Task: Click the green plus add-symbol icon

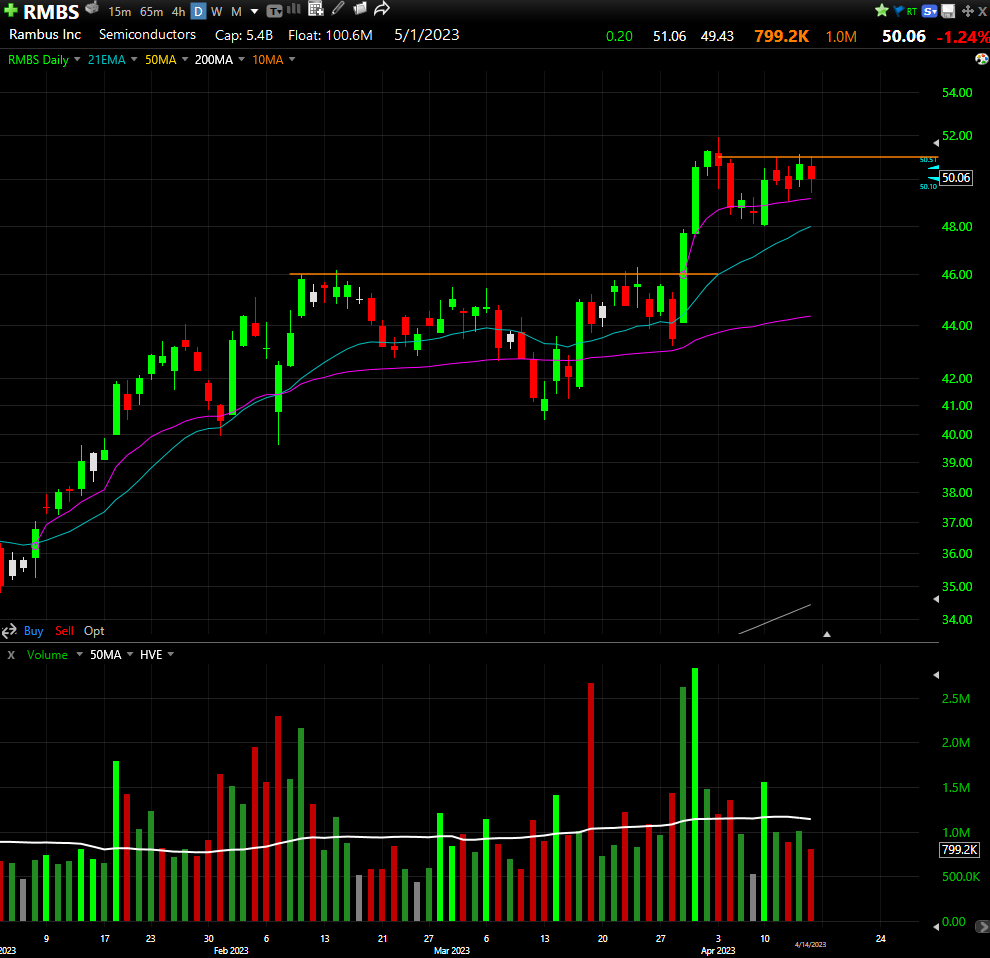Action: click(11, 11)
